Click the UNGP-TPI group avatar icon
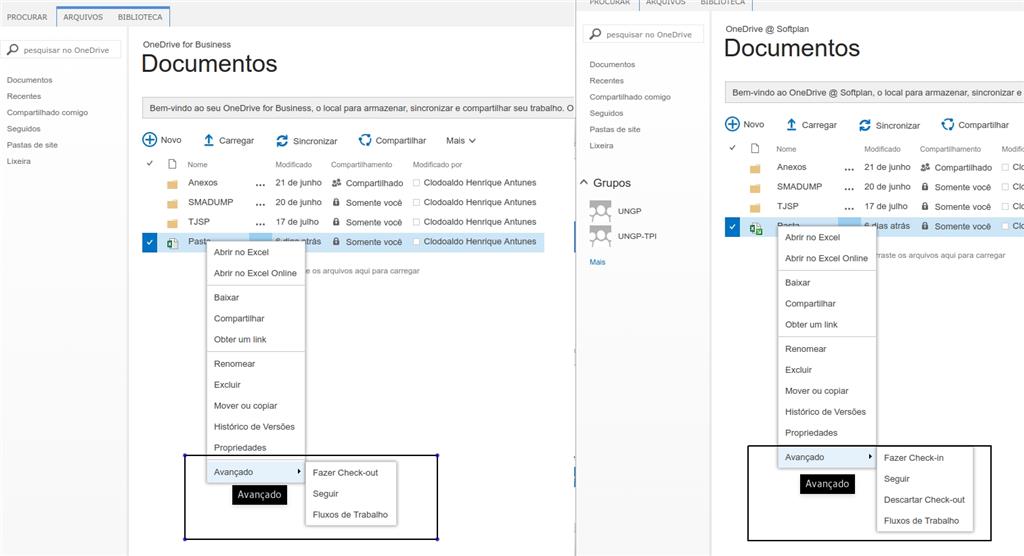1024x556 pixels. [x=600, y=235]
